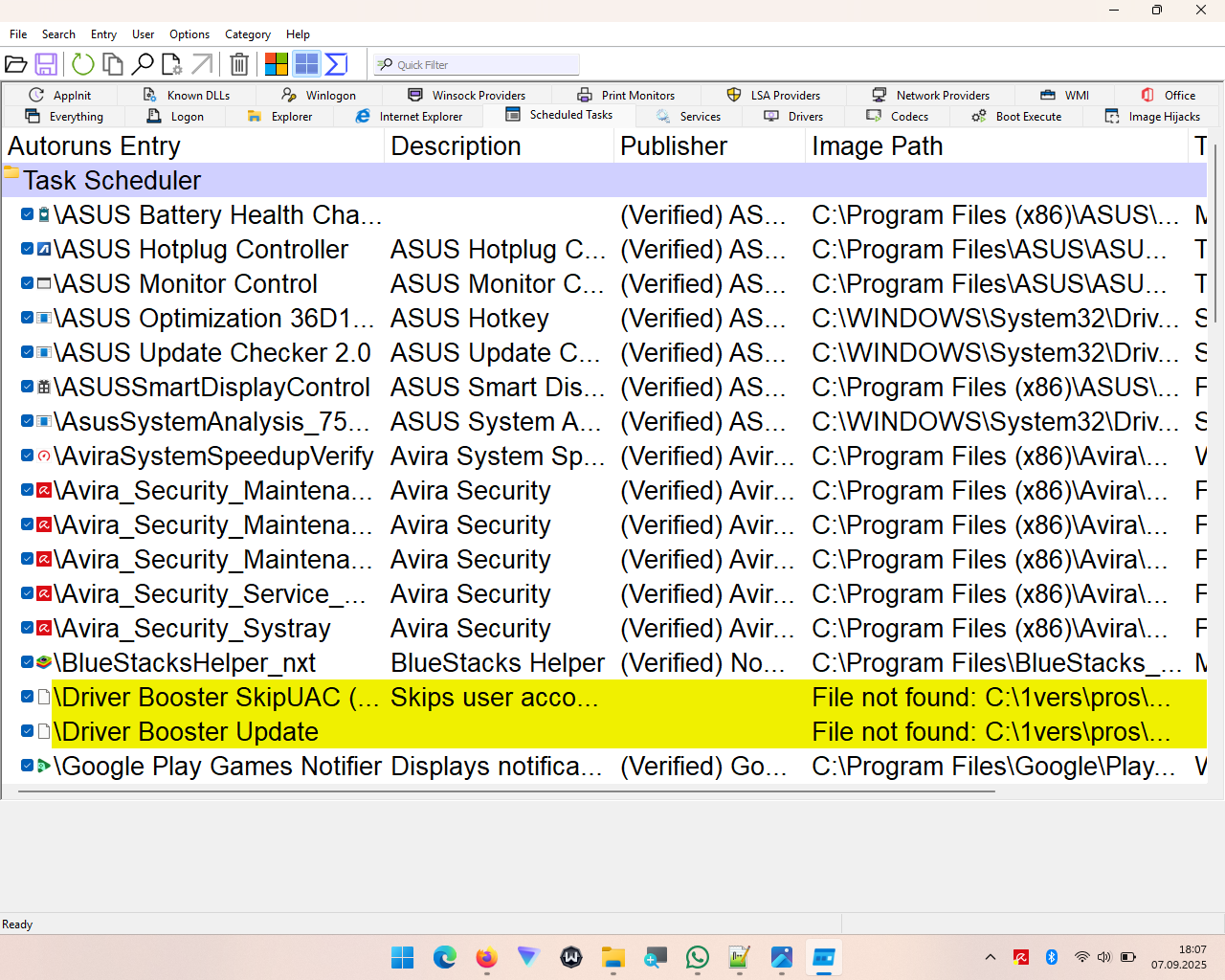Image resolution: width=1225 pixels, height=980 pixels.
Task: Click the green Refresh icon
Action: [83, 64]
